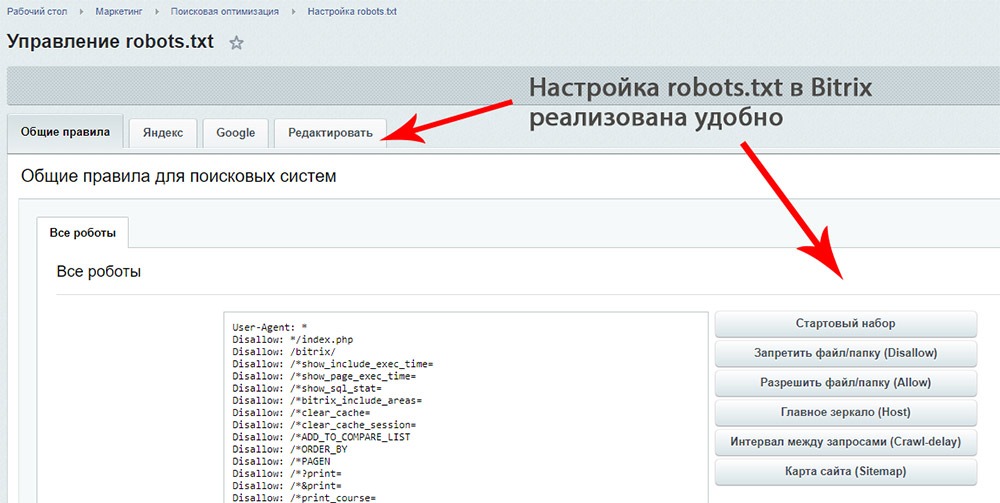Click the Управление robots.txt page title

[110, 42]
